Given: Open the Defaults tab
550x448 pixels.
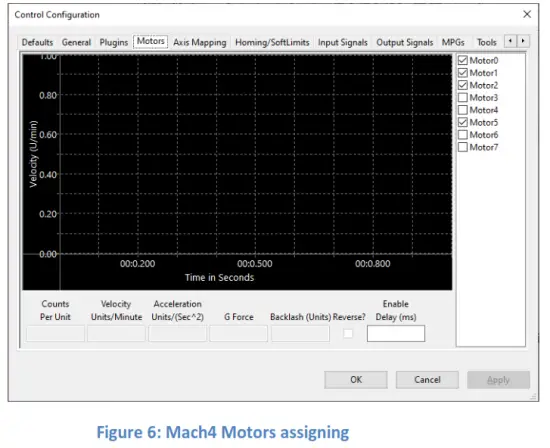Looking at the screenshot, I should coord(37,42).
